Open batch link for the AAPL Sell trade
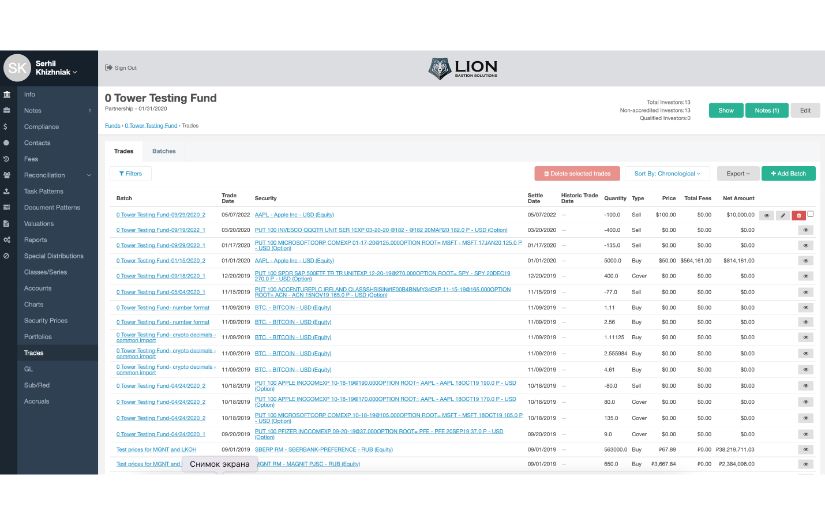Image resolution: width=825 pixels, height=525 pixels. (x=160, y=215)
